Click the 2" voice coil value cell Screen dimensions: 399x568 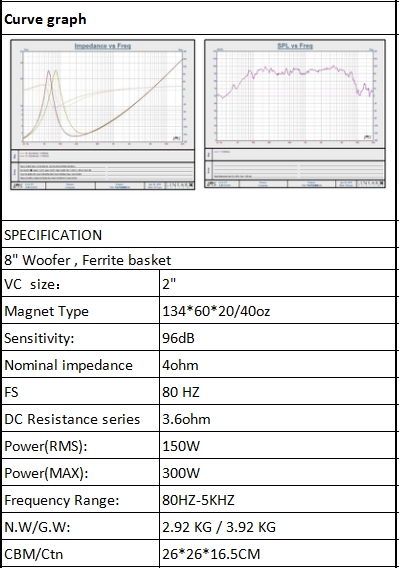point(278,283)
